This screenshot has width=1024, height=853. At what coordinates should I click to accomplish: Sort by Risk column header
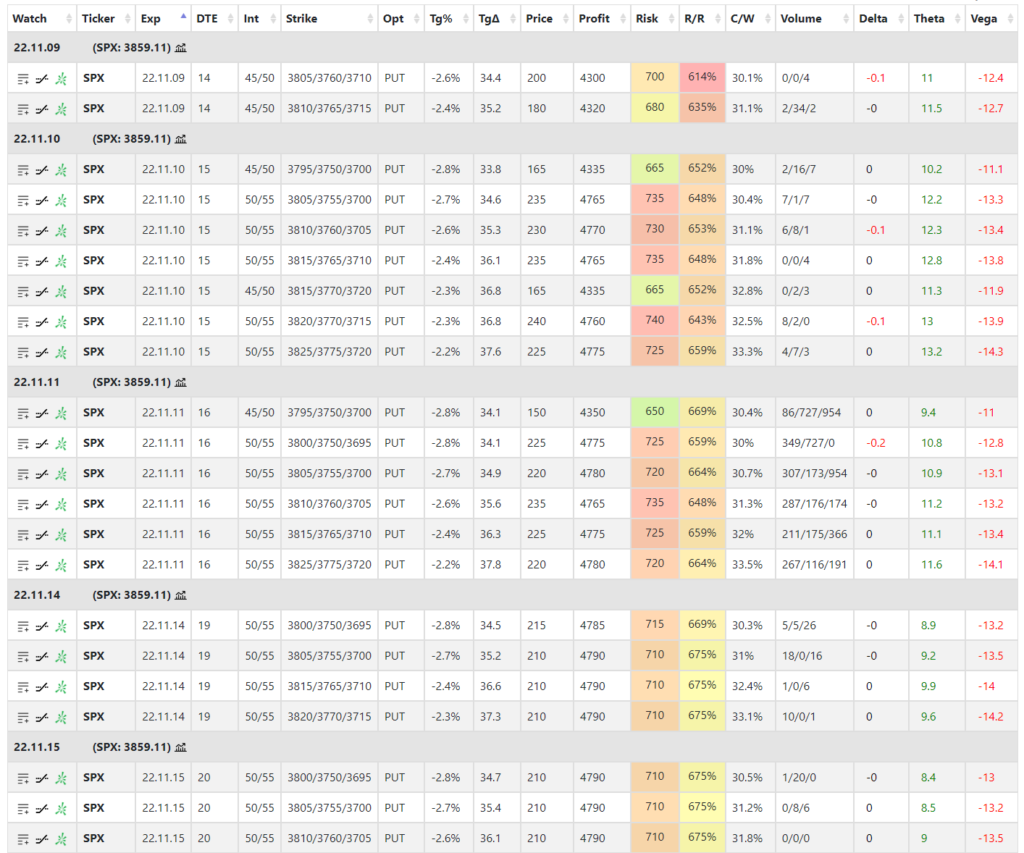655,19
